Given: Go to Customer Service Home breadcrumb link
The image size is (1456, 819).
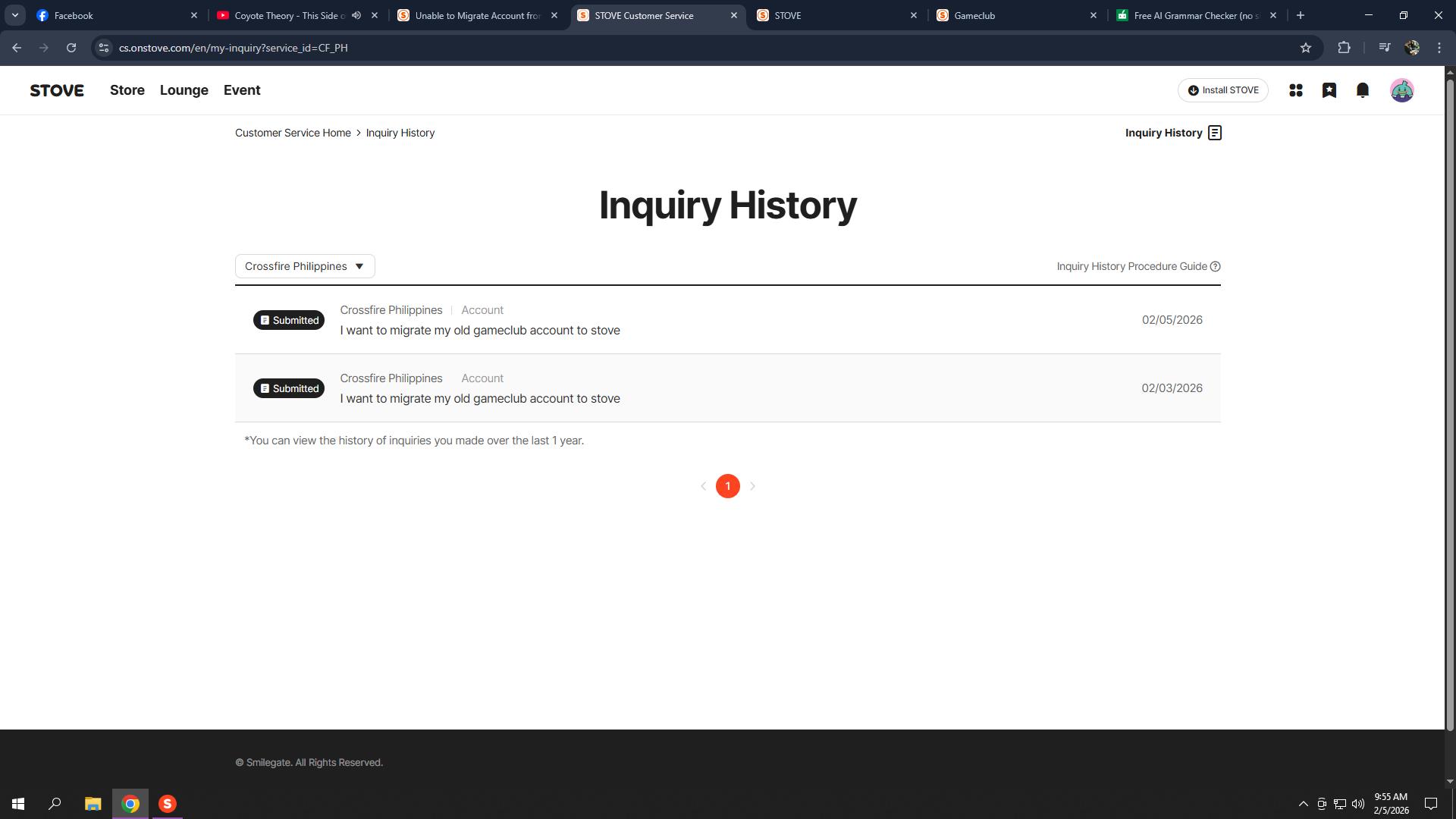Looking at the screenshot, I should click(x=293, y=133).
